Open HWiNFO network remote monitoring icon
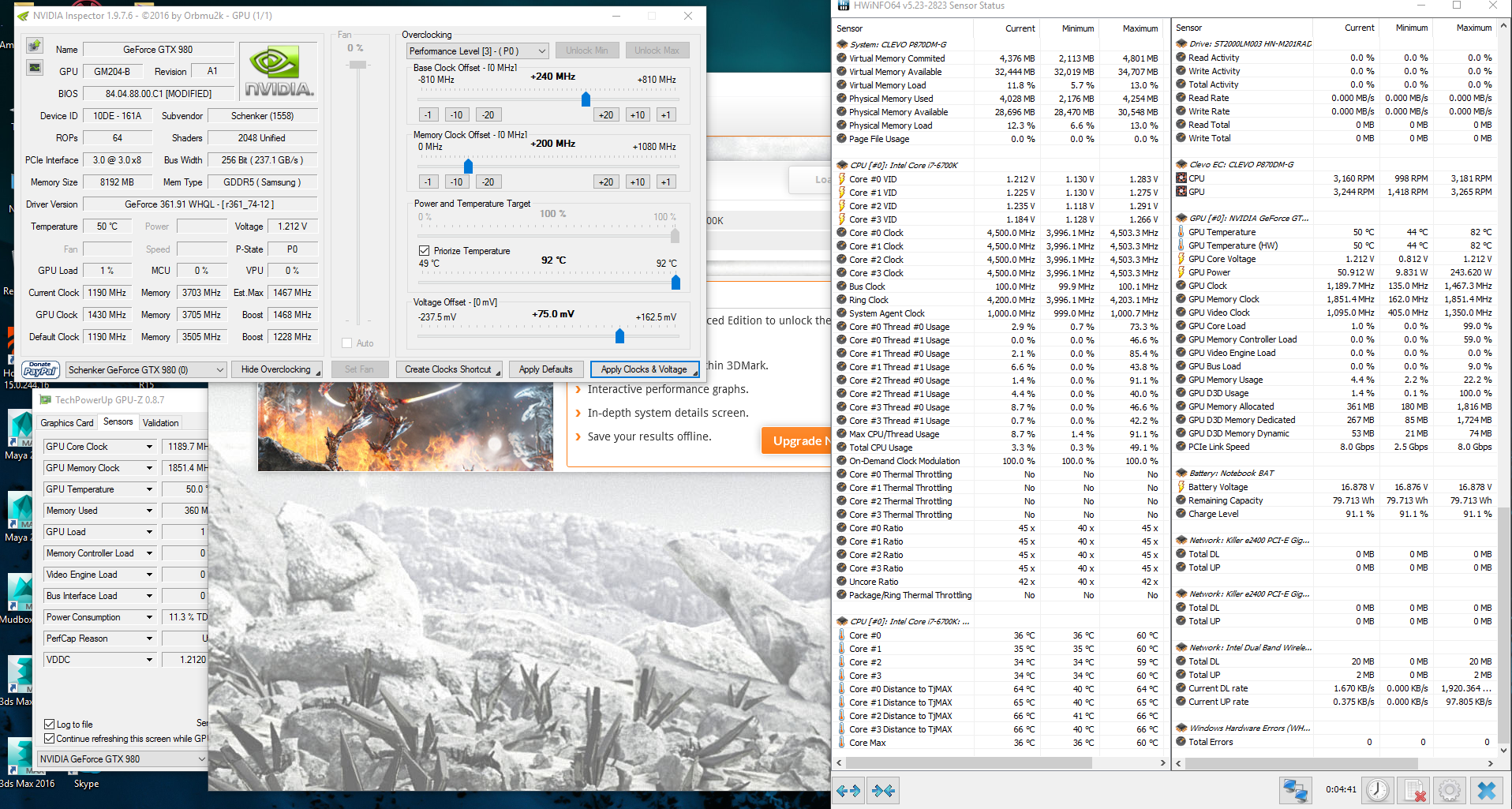 [x=1295, y=790]
